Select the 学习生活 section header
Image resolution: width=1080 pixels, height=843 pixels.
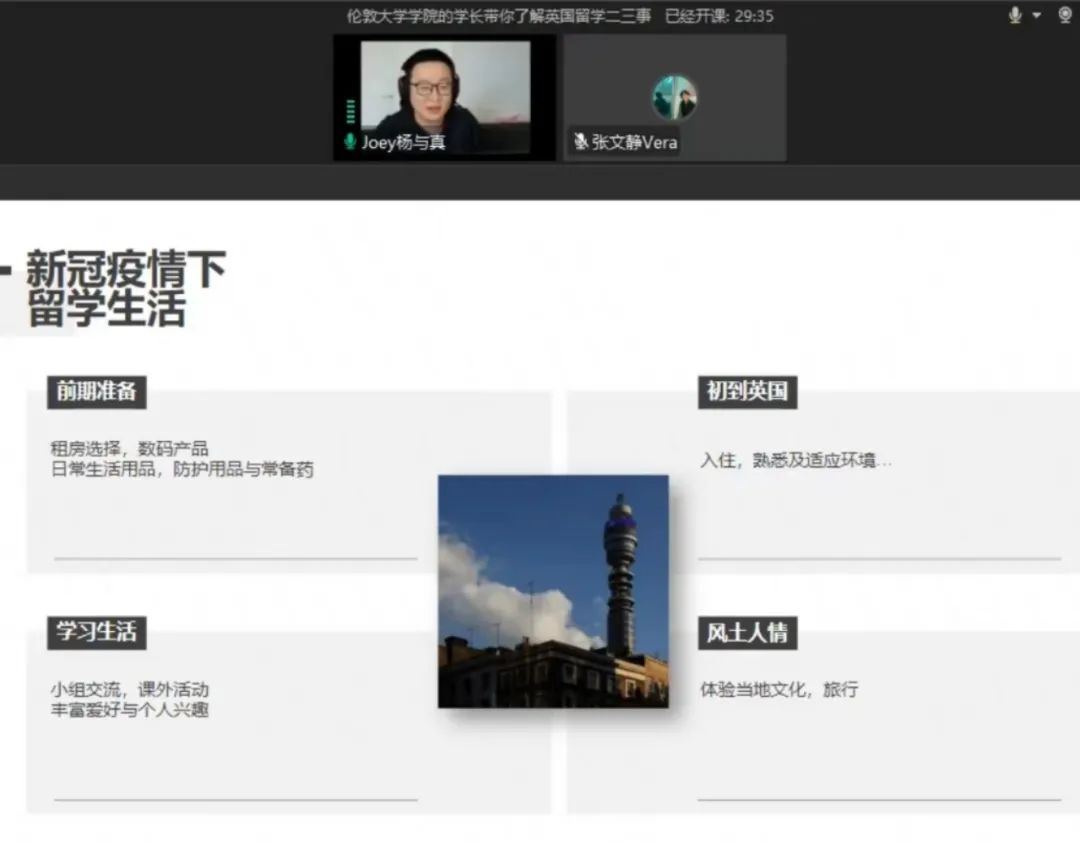[96, 632]
